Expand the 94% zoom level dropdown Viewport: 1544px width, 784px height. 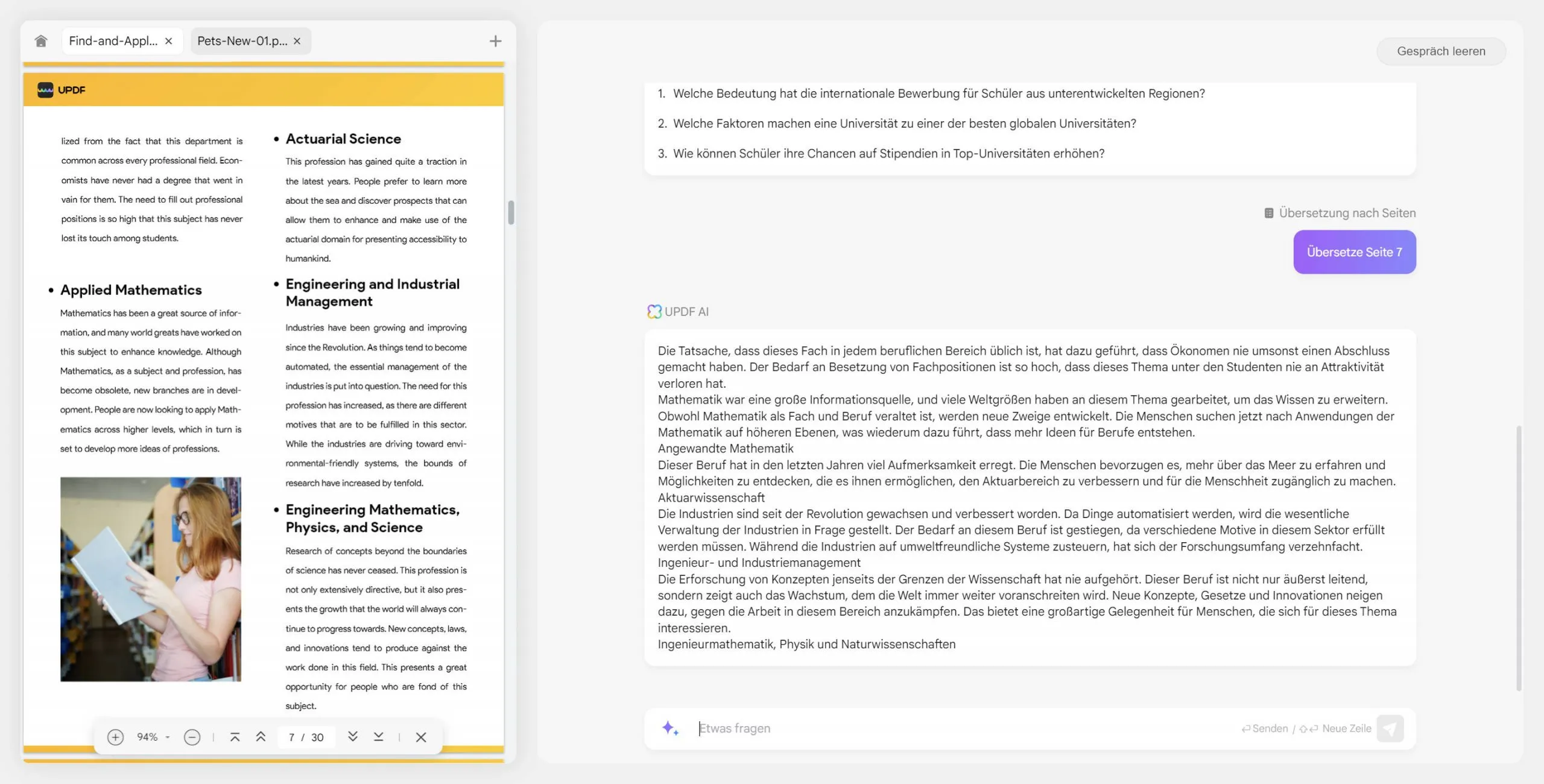[x=168, y=737]
